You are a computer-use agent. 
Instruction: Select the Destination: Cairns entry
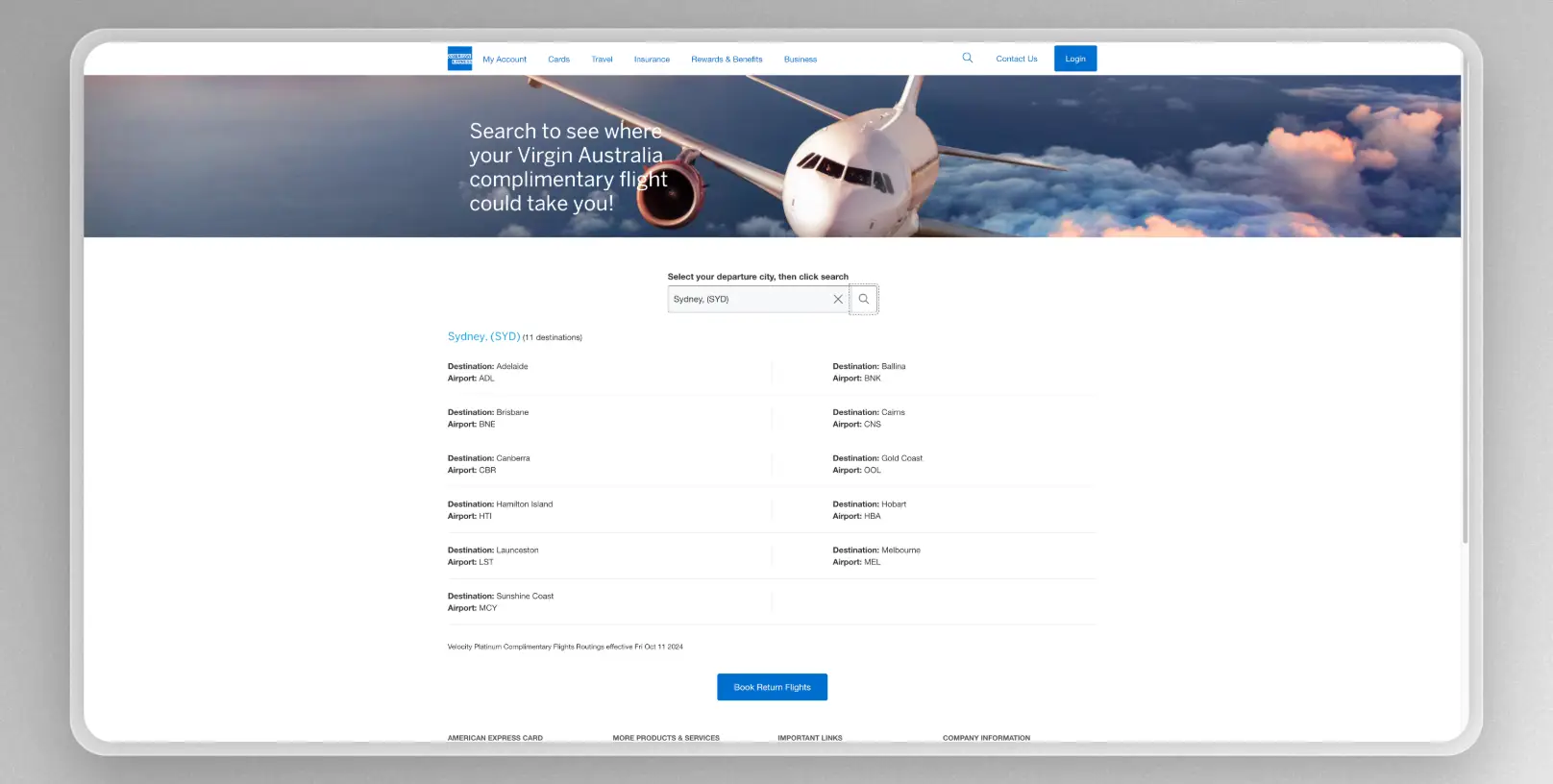pyautogui.click(x=869, y=412)
